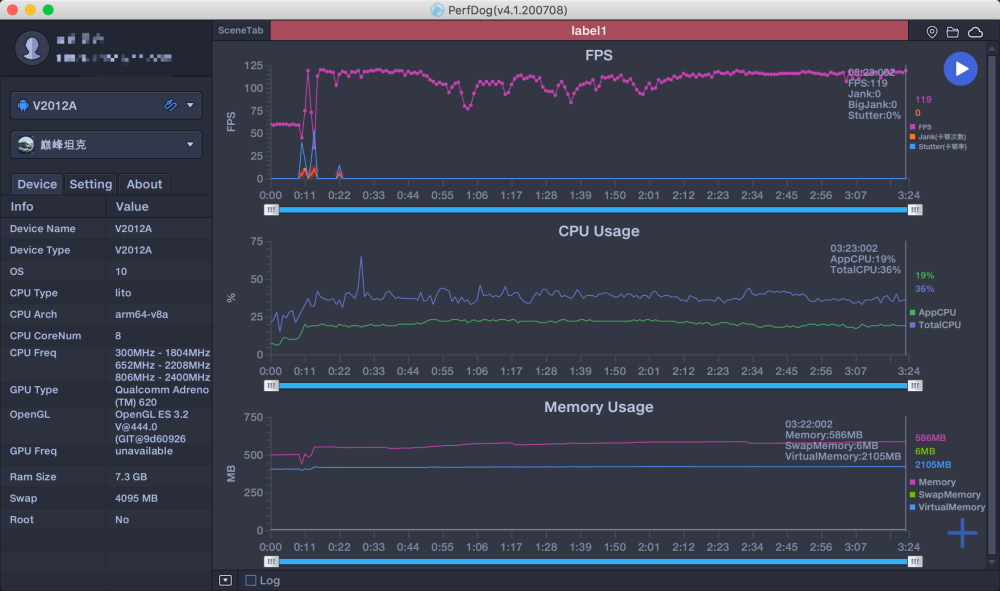Switch to the Setting tab
Viewport: 1000px width, 591px height.
(x=91, y=184)
